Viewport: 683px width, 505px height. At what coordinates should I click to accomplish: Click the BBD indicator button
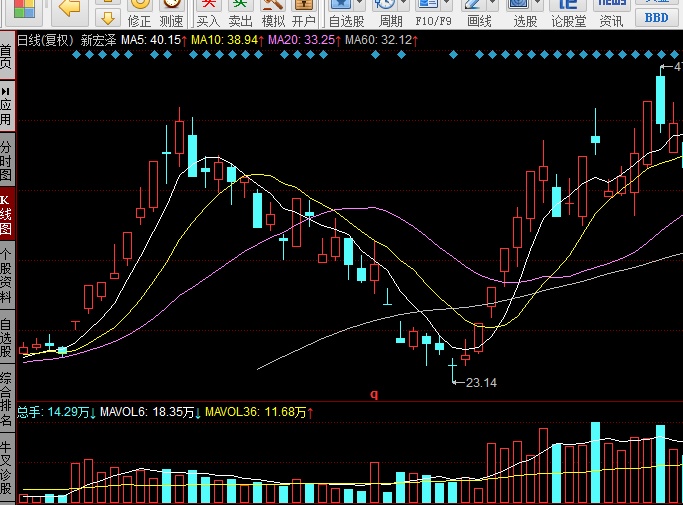pos(656,17)
